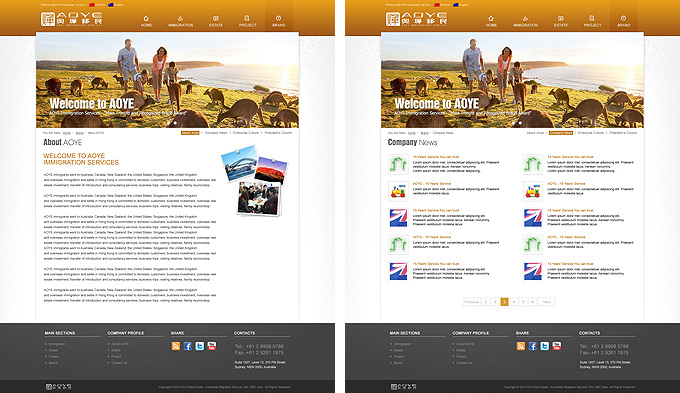This screenshot has width=680, height=393.
Task: Switch language with the Chinese flag, left page
Action: click(92, 5)
